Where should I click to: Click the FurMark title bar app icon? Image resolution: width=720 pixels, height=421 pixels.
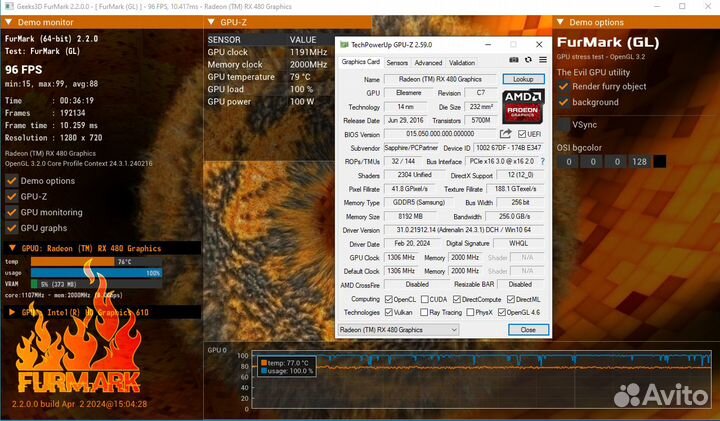(9, 6)
